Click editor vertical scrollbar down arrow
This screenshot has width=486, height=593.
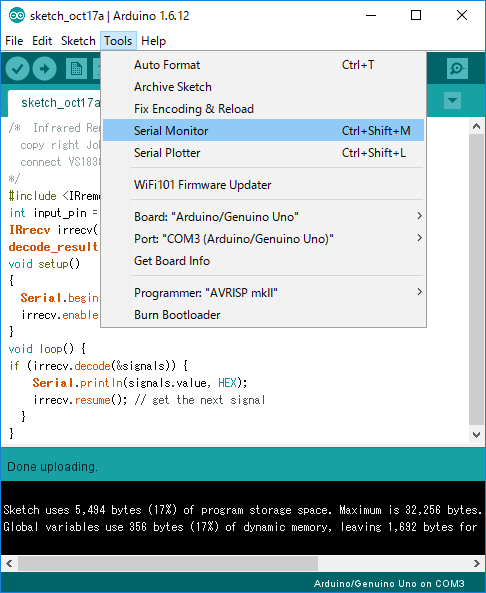(x=476, y=435)
